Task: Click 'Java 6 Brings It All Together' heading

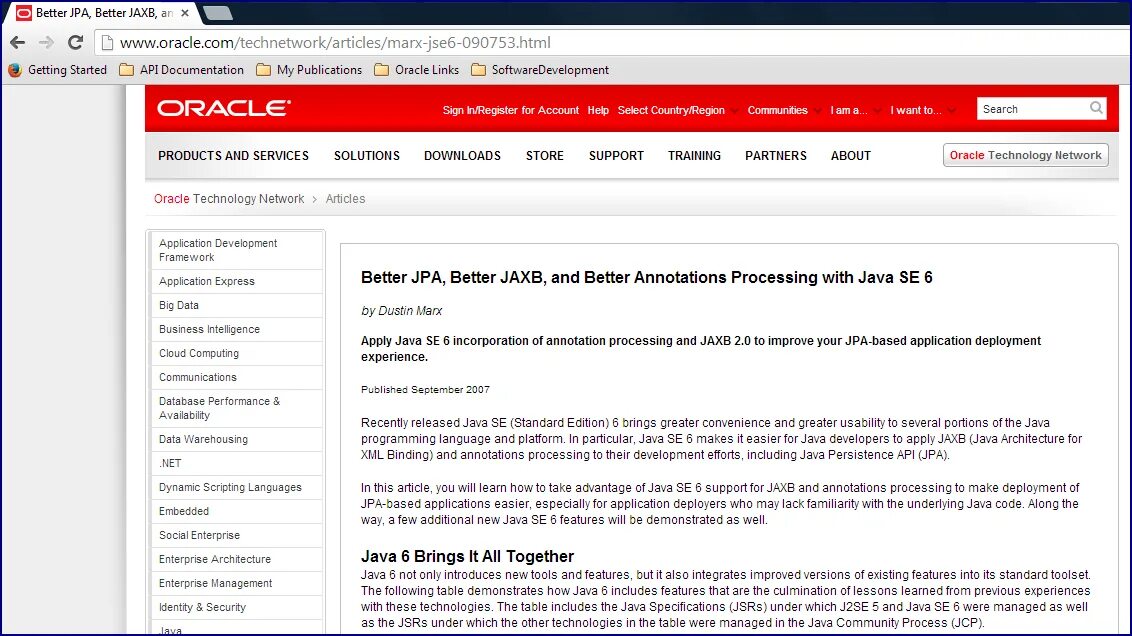Action: 467,557
